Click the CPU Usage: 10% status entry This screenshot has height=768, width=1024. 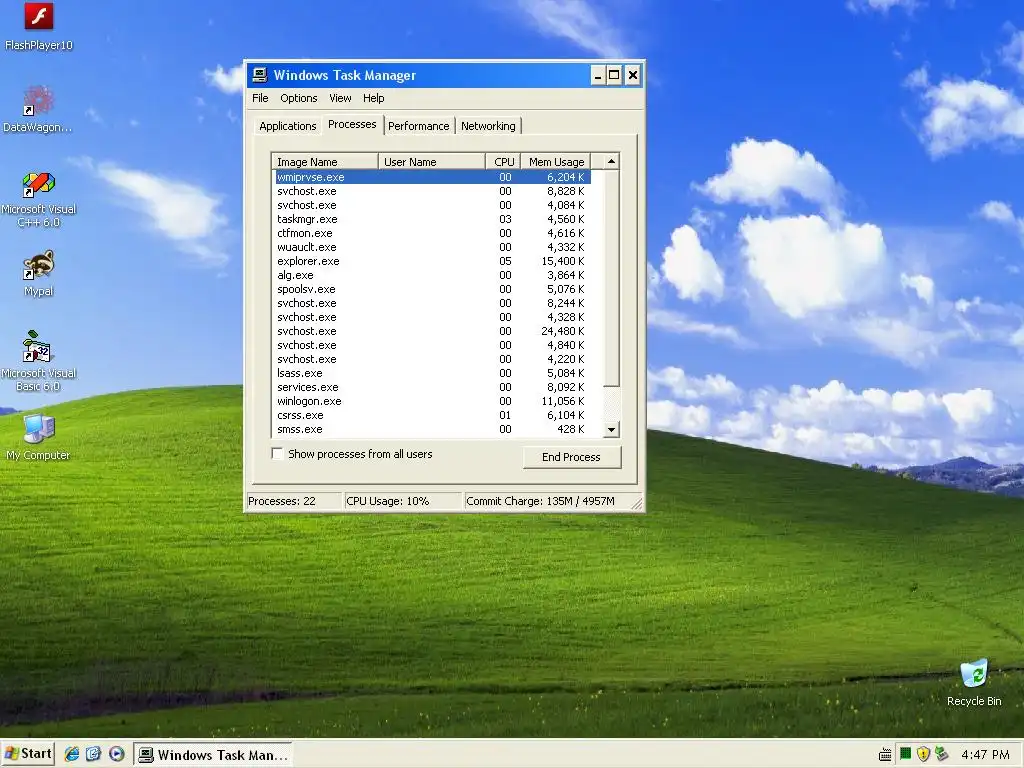click(x=402, y=501)
